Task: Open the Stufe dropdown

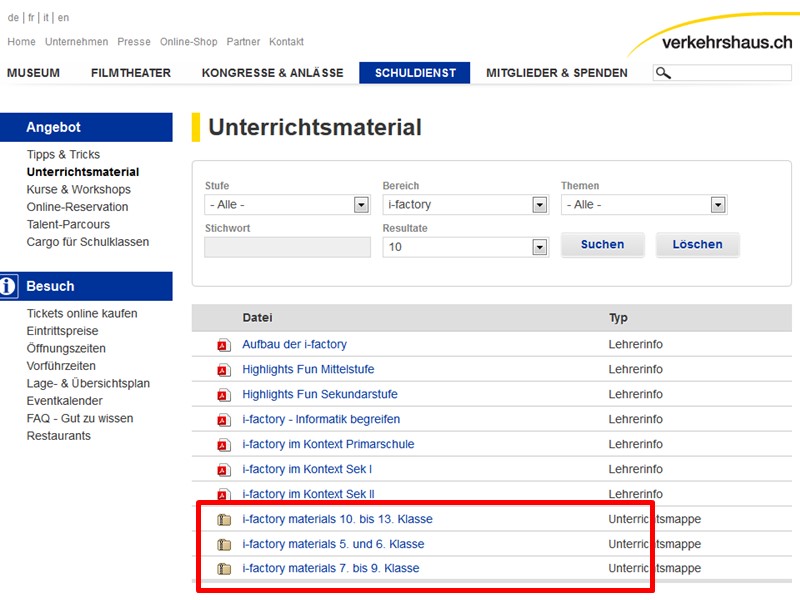Action: (x=287, y=205)
